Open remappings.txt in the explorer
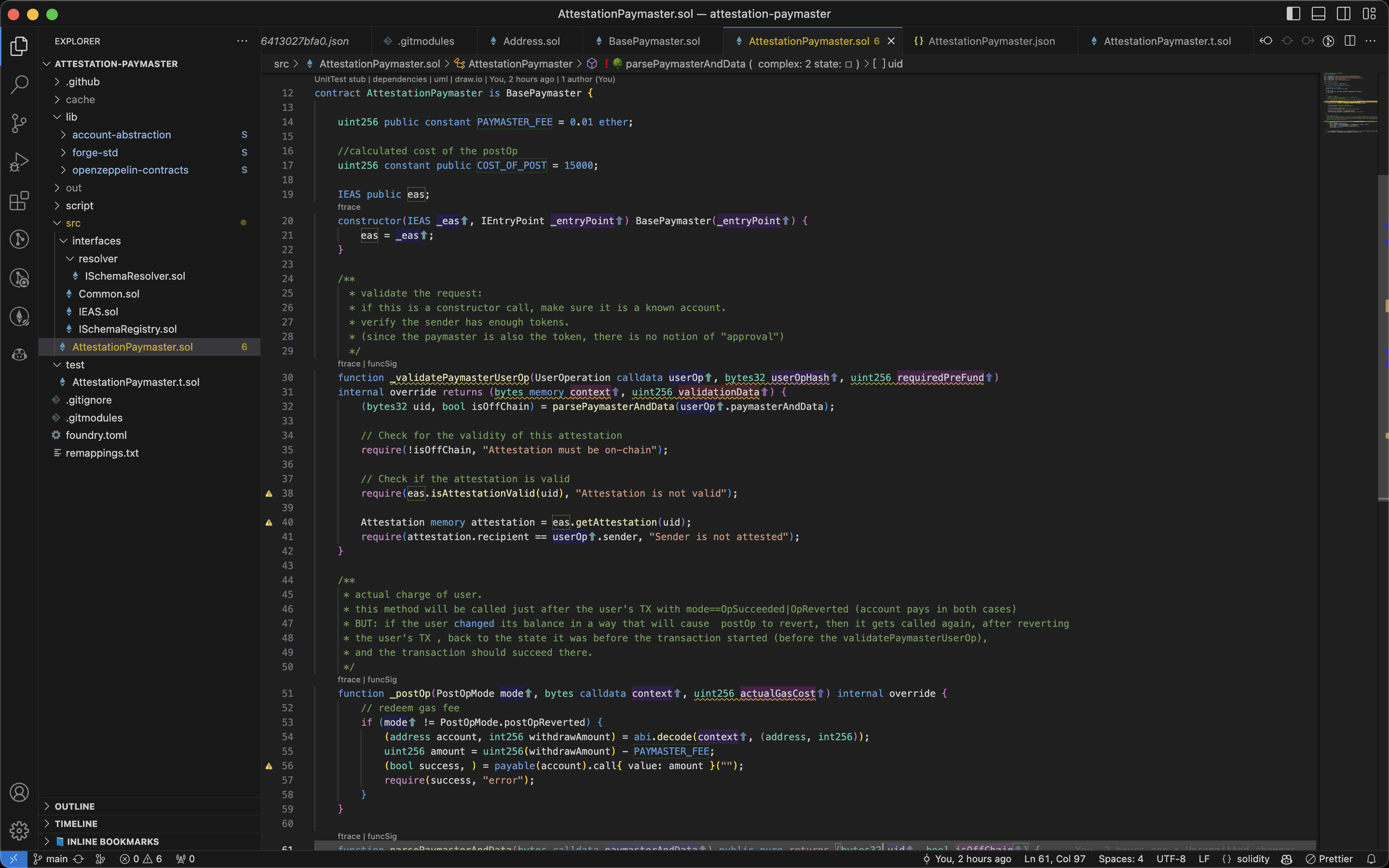This screenshot has width=1389, height=868. (149, 452)
